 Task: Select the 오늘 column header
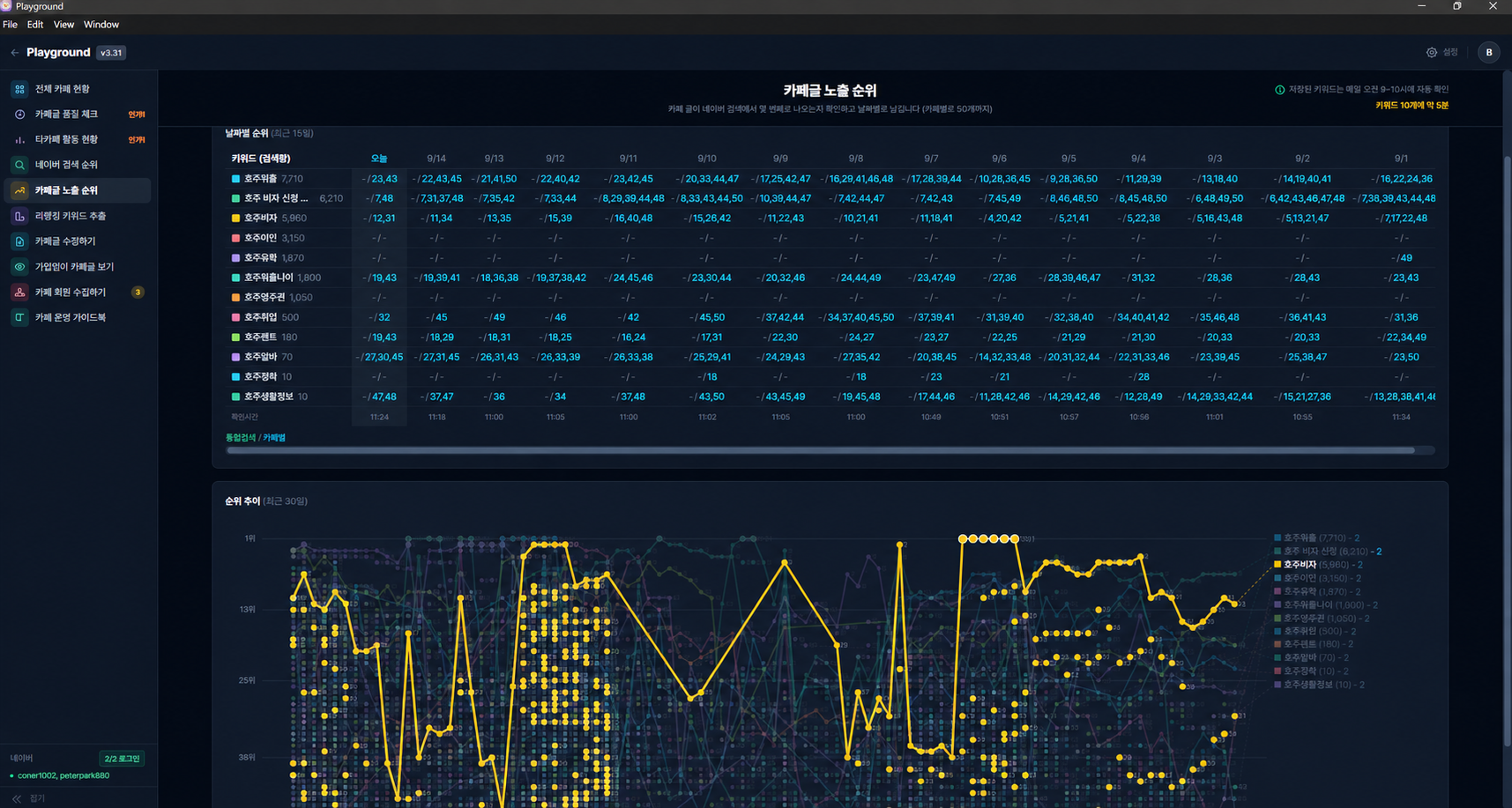(379, 159)
